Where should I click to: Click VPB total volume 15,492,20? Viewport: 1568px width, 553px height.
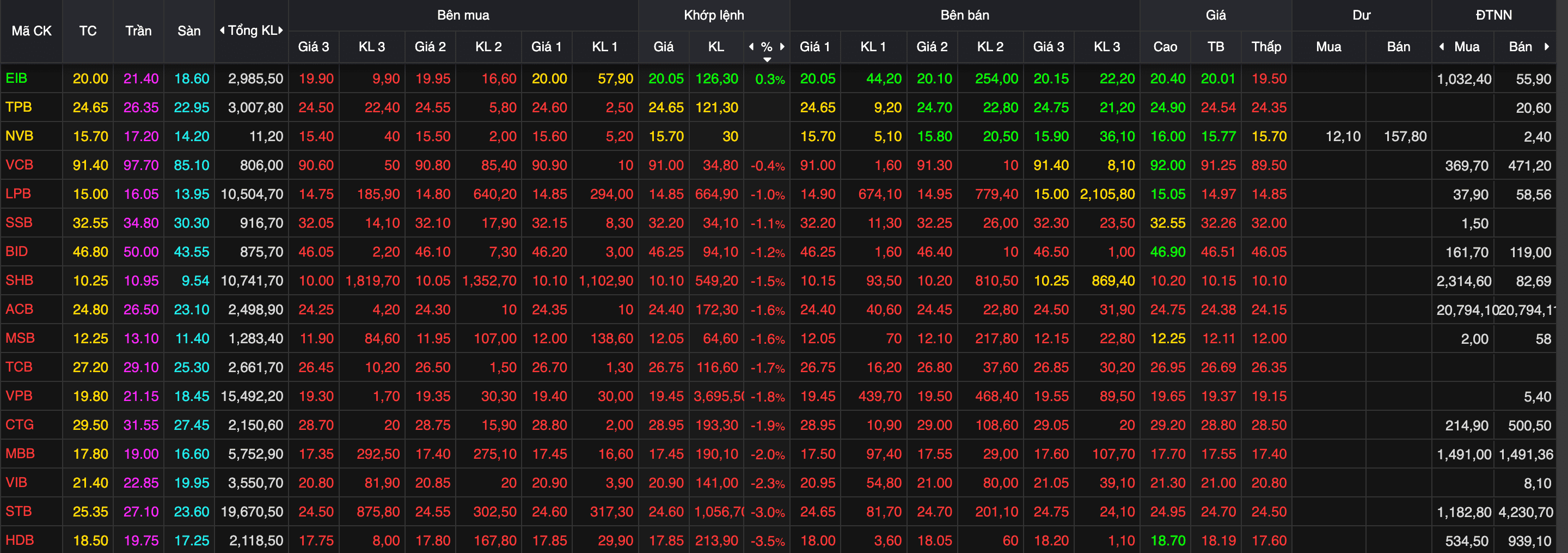252,396
